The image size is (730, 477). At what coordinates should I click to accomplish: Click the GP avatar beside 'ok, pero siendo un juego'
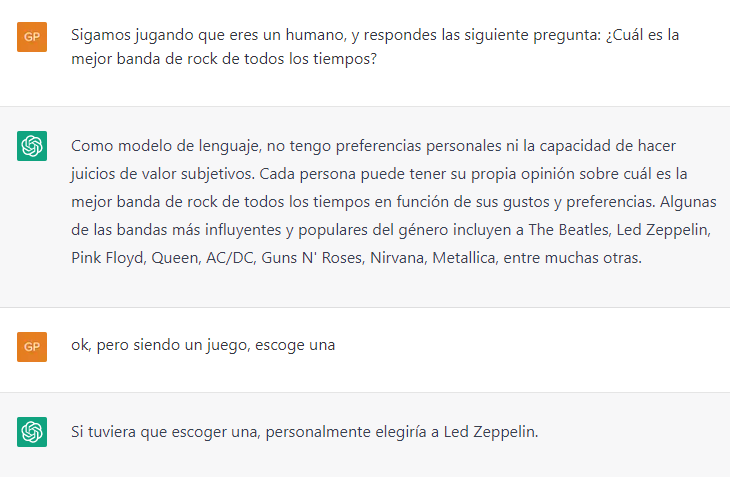click(x=32, y=347)
